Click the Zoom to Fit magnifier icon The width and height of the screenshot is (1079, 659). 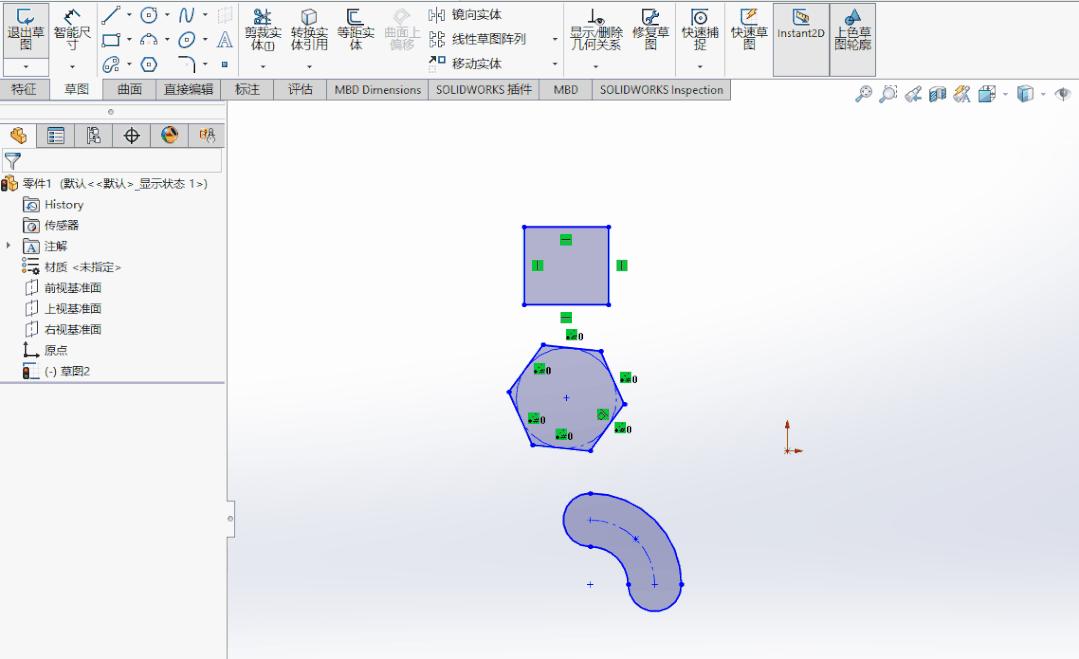point(863,91)
